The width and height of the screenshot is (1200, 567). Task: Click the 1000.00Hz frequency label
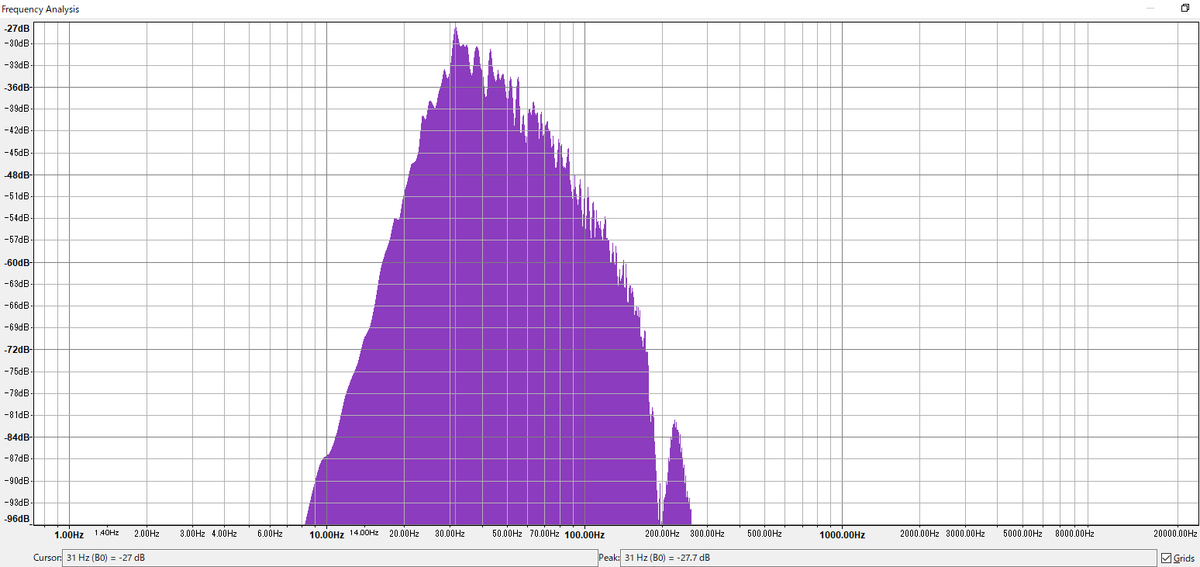pyautogui.click(x=842, y=535)
